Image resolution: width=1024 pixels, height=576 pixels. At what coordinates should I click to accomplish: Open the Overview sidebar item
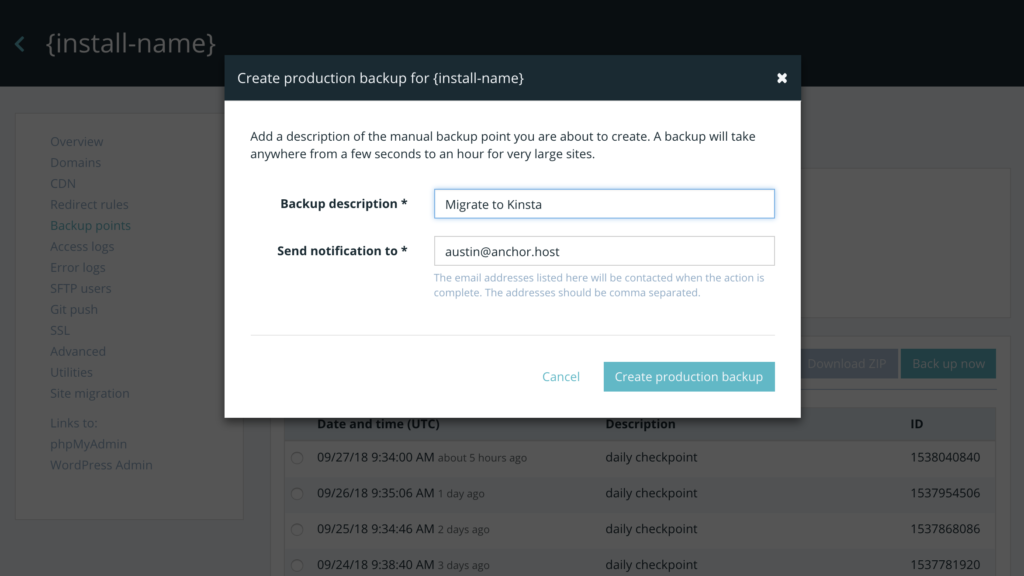77,142
